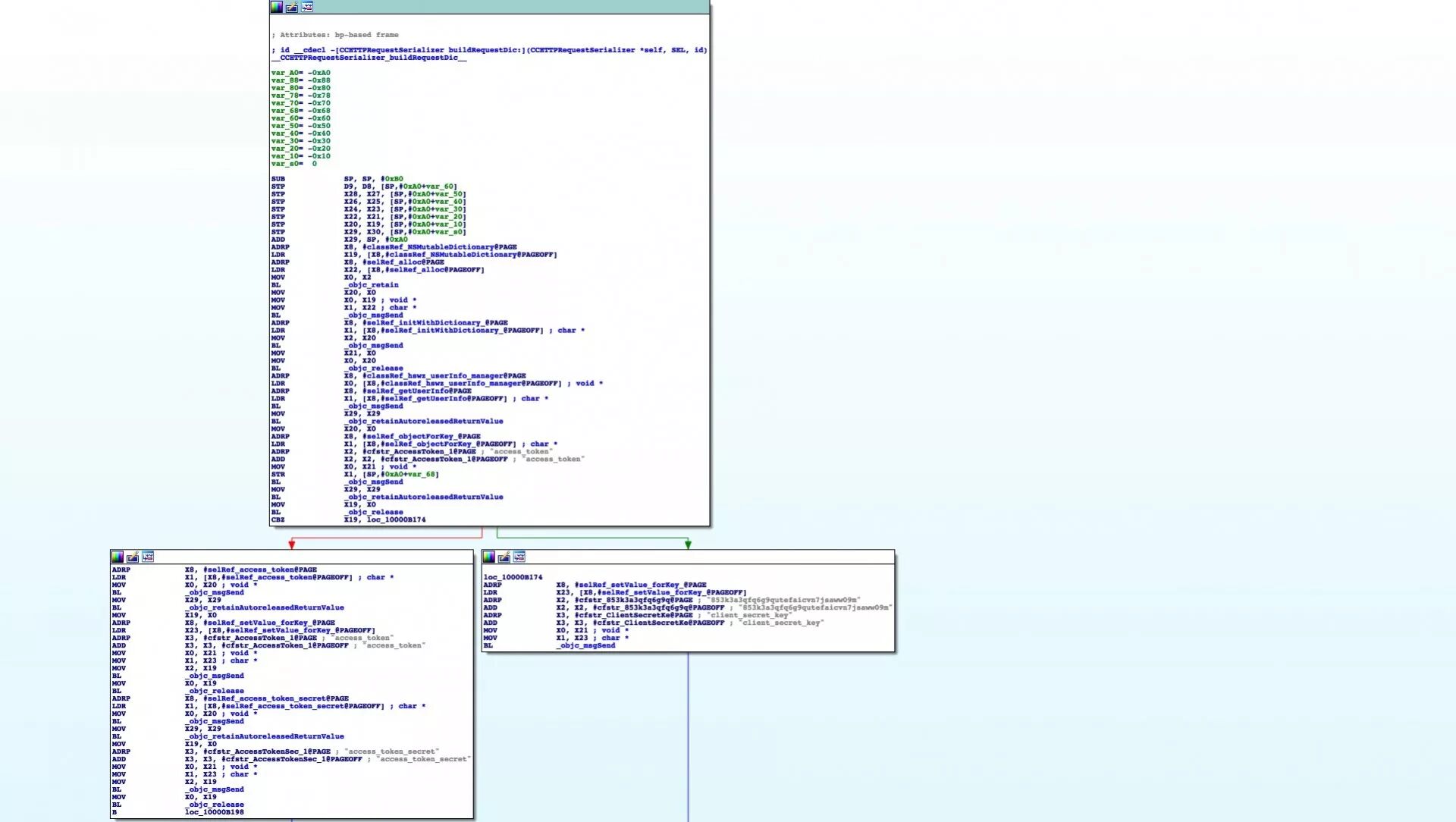Image resolution: width=1456 pixels, height=822 pixels.
Task: Click pencil edit icon on top node
Action: pos(292,7)
